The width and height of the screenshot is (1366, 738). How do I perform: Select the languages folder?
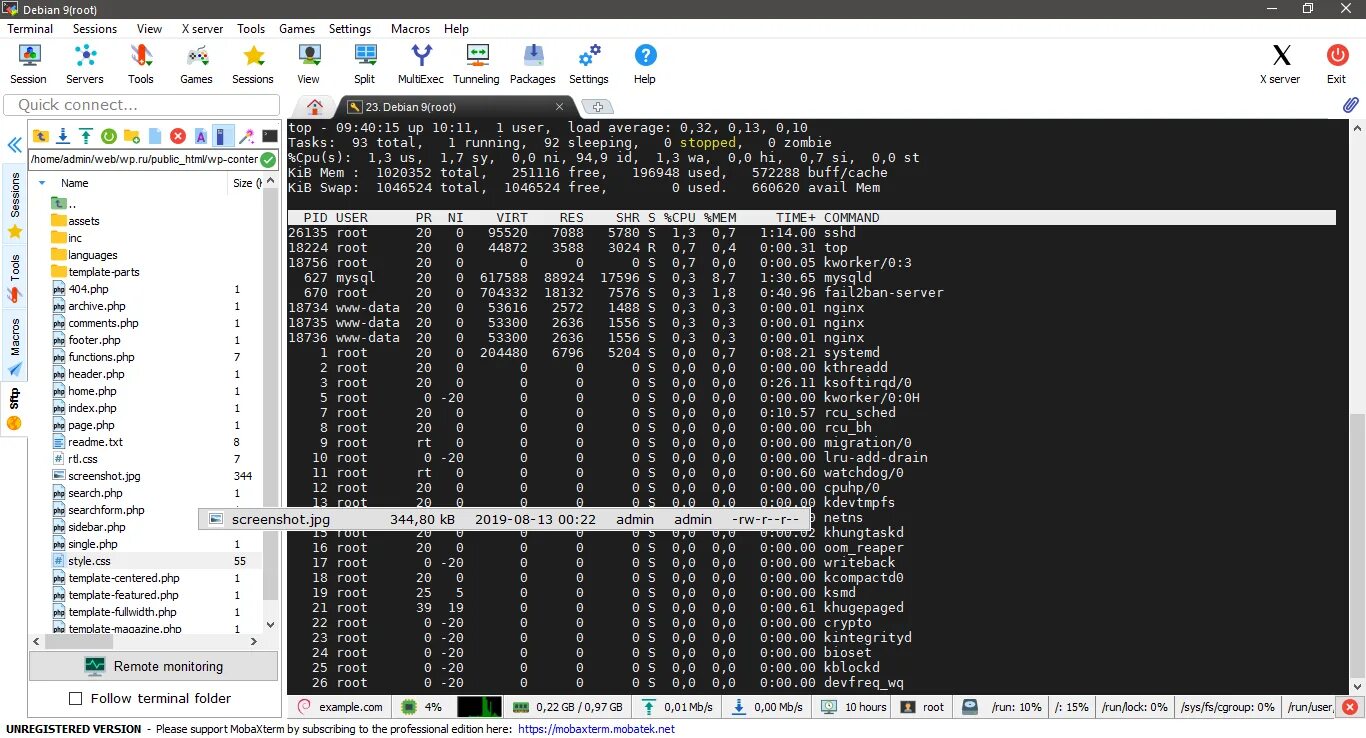pyautogui.click(x=92, y=255)
